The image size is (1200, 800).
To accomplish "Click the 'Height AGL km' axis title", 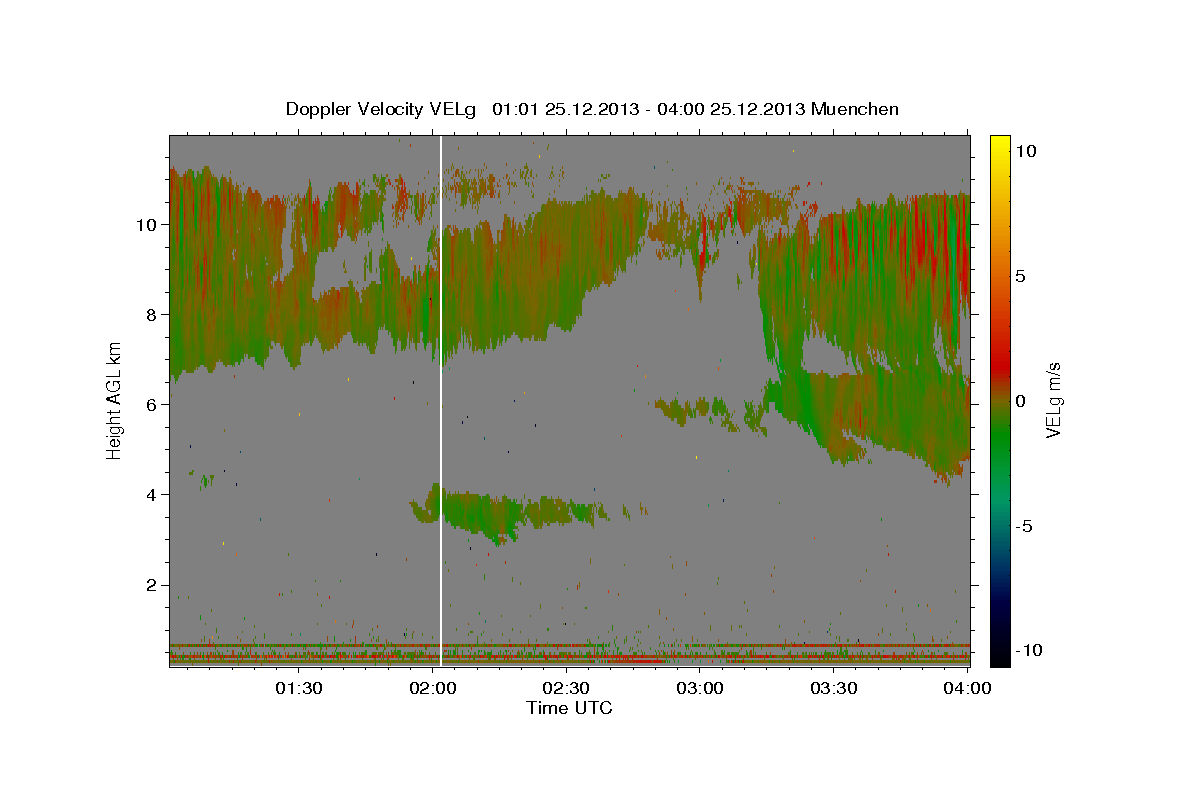I will point(115,399).
